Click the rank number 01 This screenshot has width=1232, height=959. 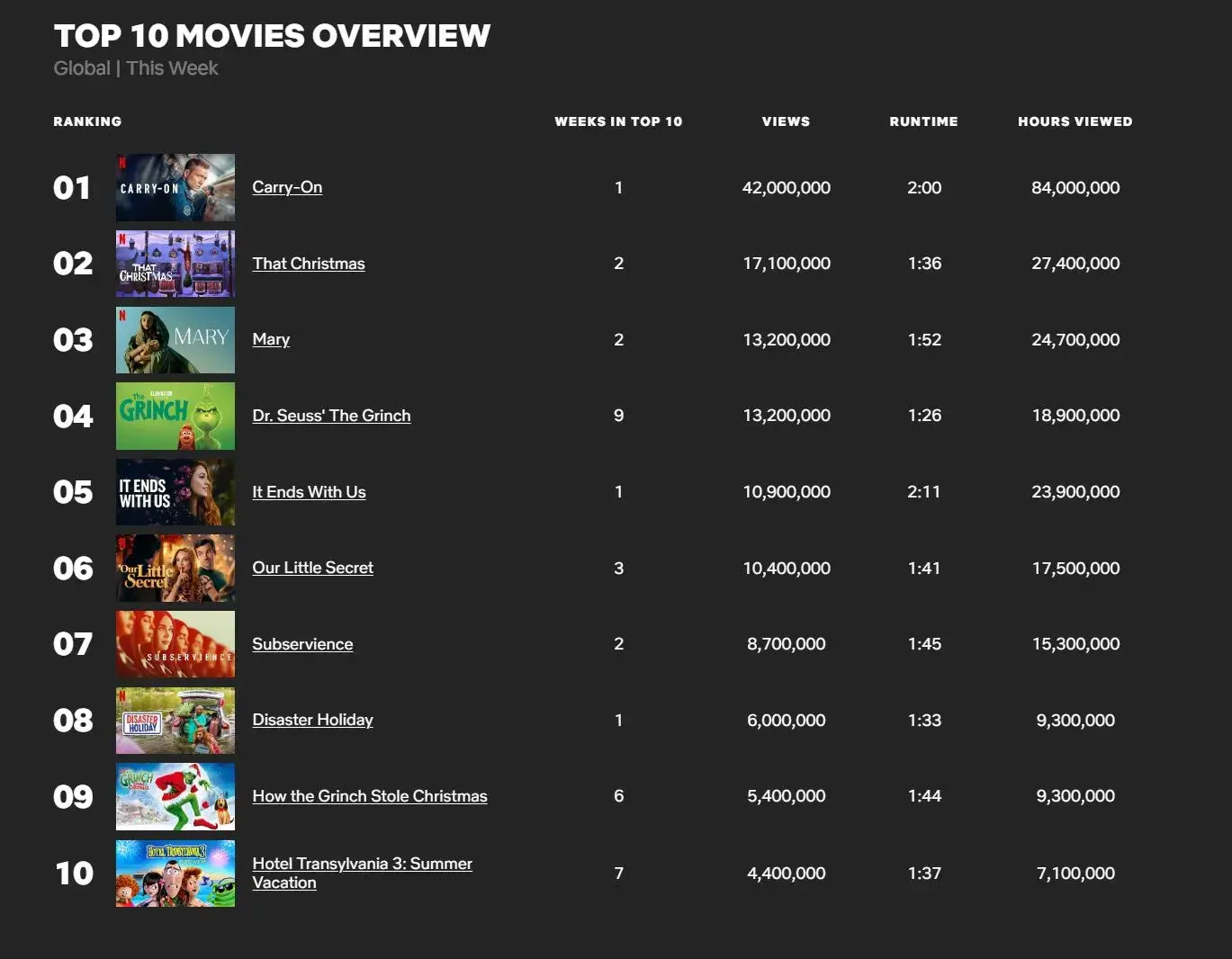pos(72,188)
